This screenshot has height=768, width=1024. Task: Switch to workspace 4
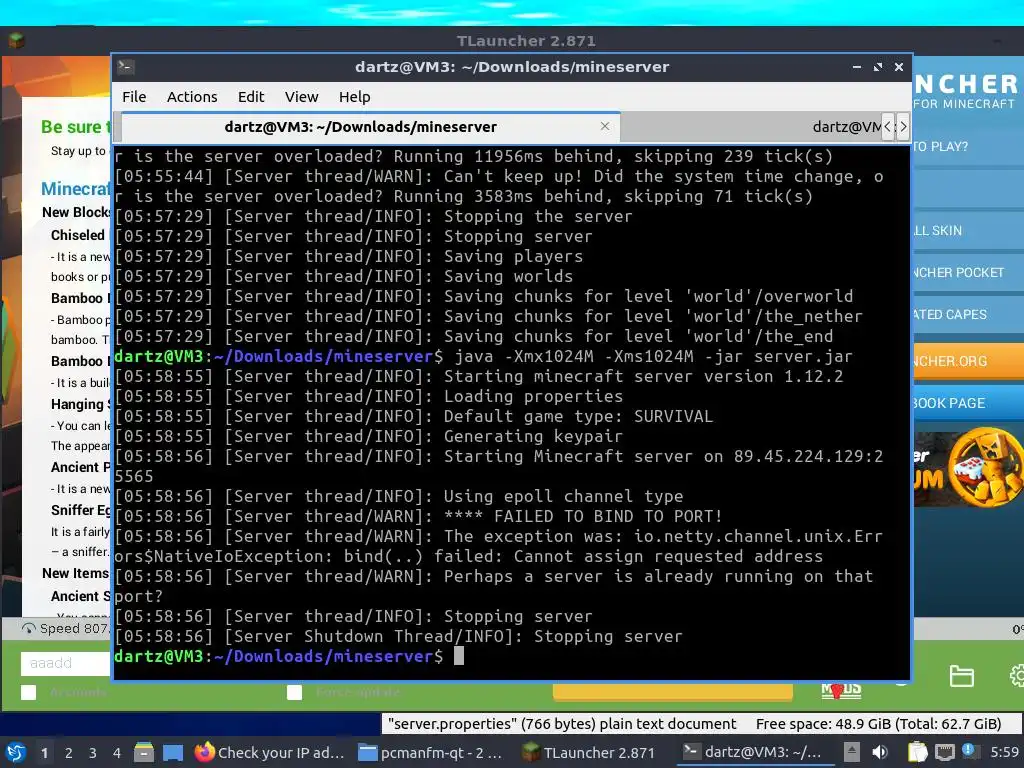pyautogui.click(x=116, y=753)
